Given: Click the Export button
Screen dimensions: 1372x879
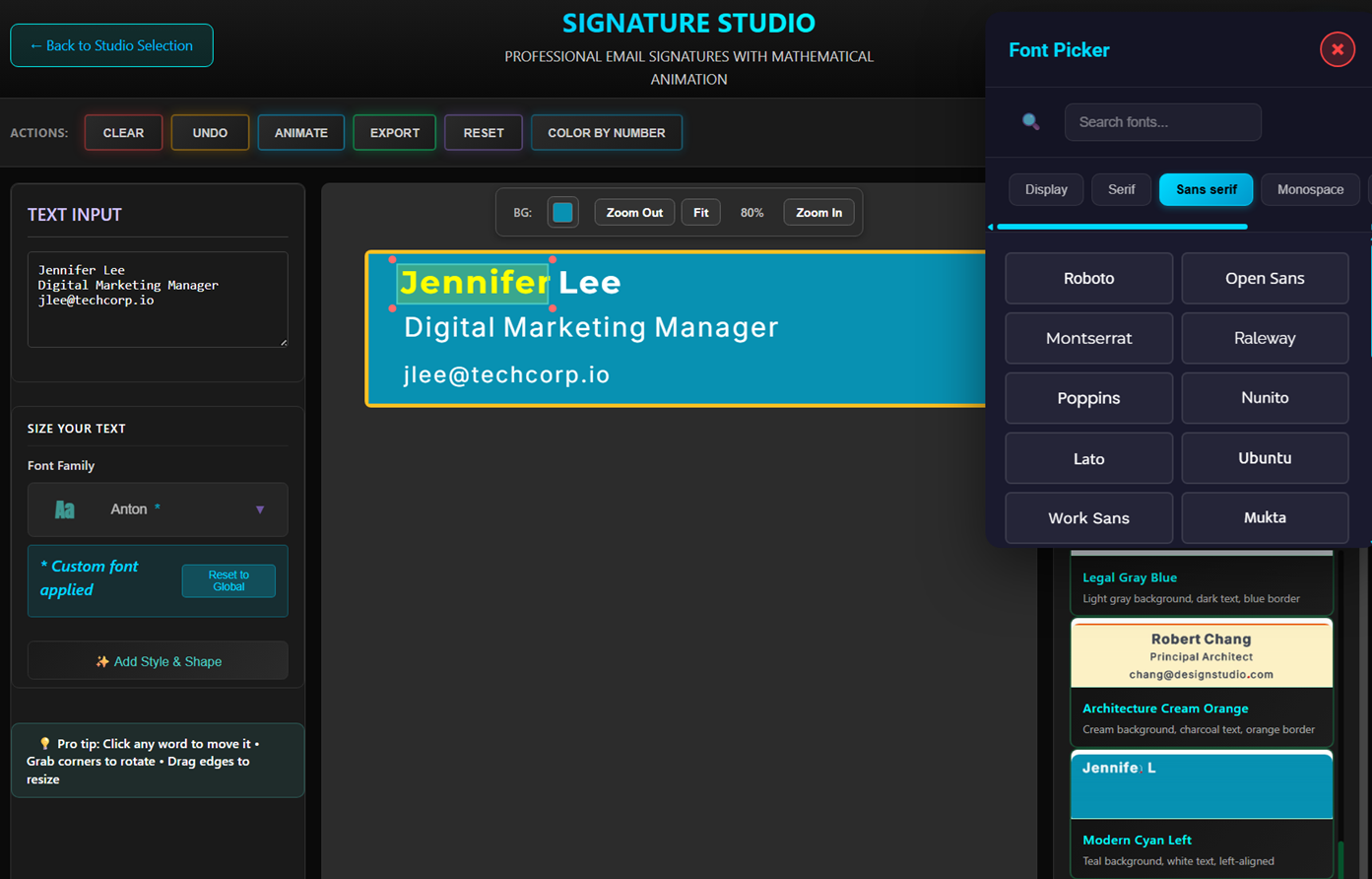Looking at the screenshot, I should 394,133.
